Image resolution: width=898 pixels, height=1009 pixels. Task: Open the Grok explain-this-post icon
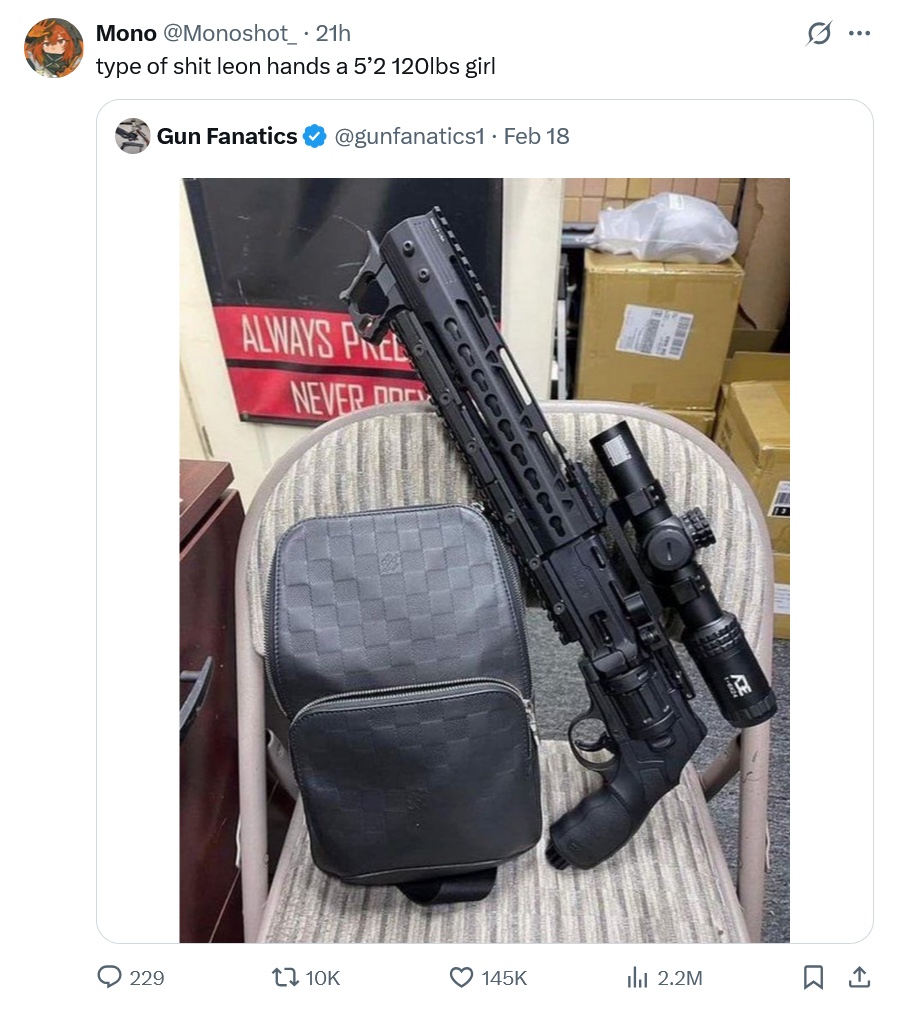click(819, 34)
